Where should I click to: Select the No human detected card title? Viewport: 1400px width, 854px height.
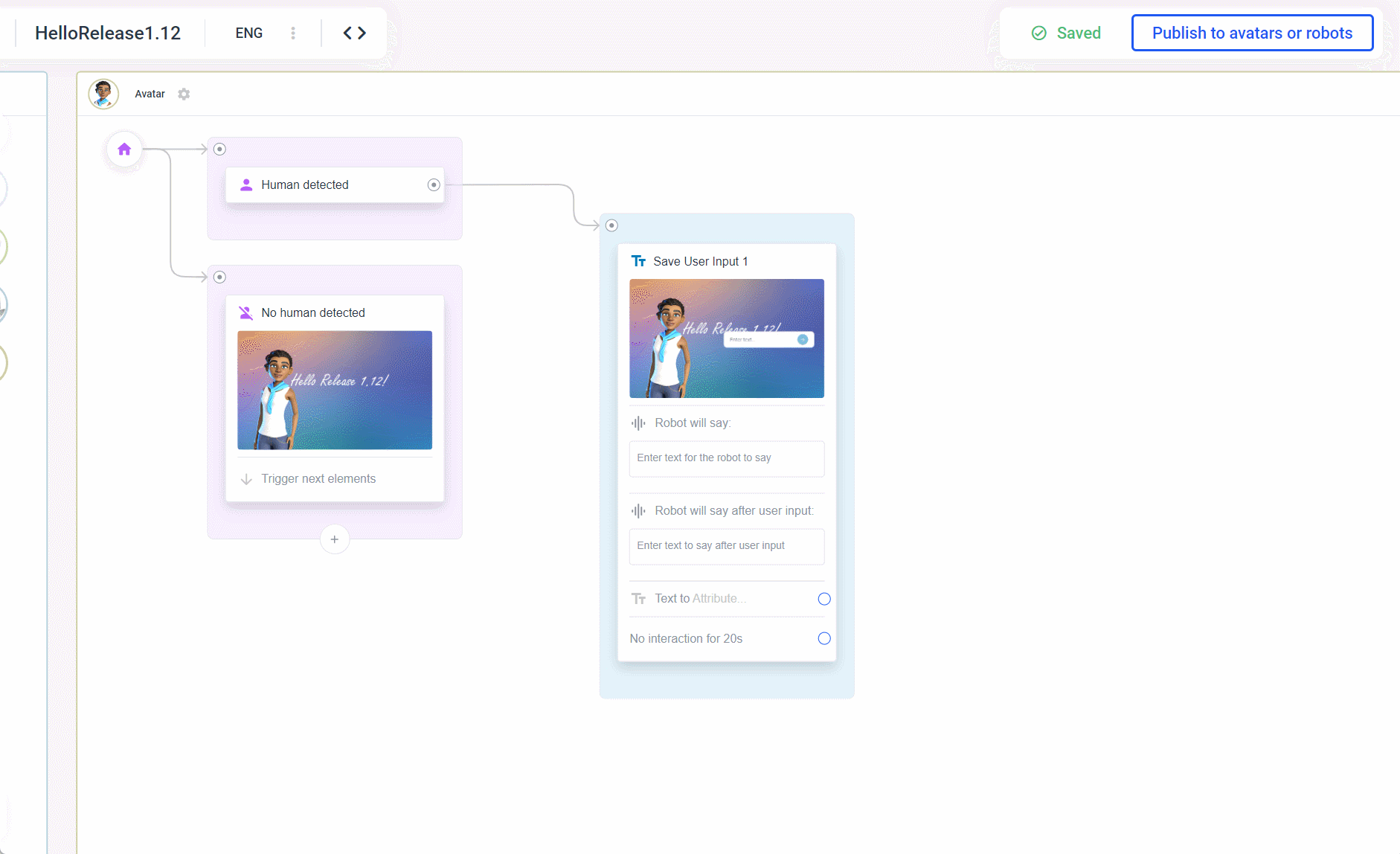tap(313, 312)
